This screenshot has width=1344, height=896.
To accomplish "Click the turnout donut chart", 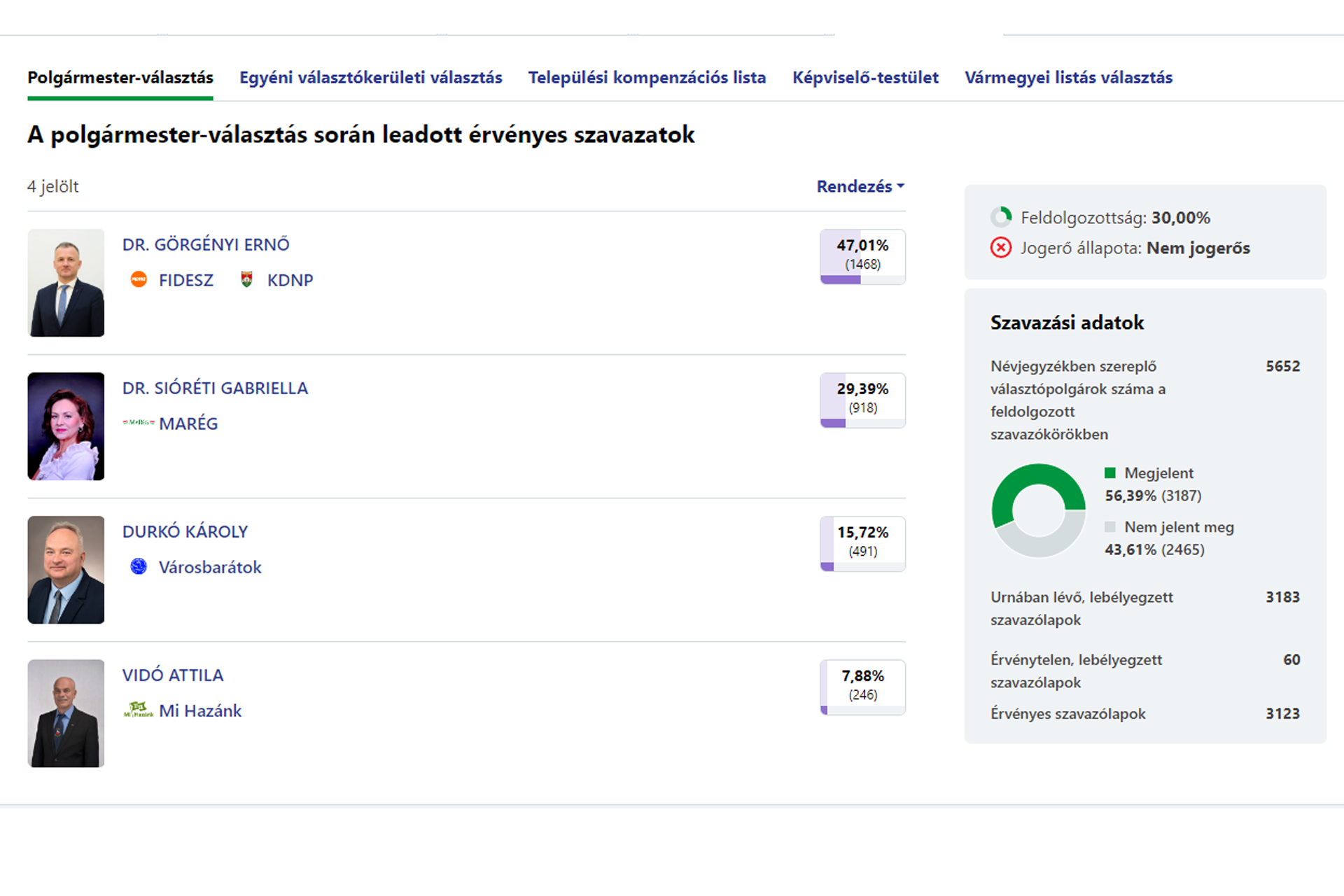I will click(1038, 511).
